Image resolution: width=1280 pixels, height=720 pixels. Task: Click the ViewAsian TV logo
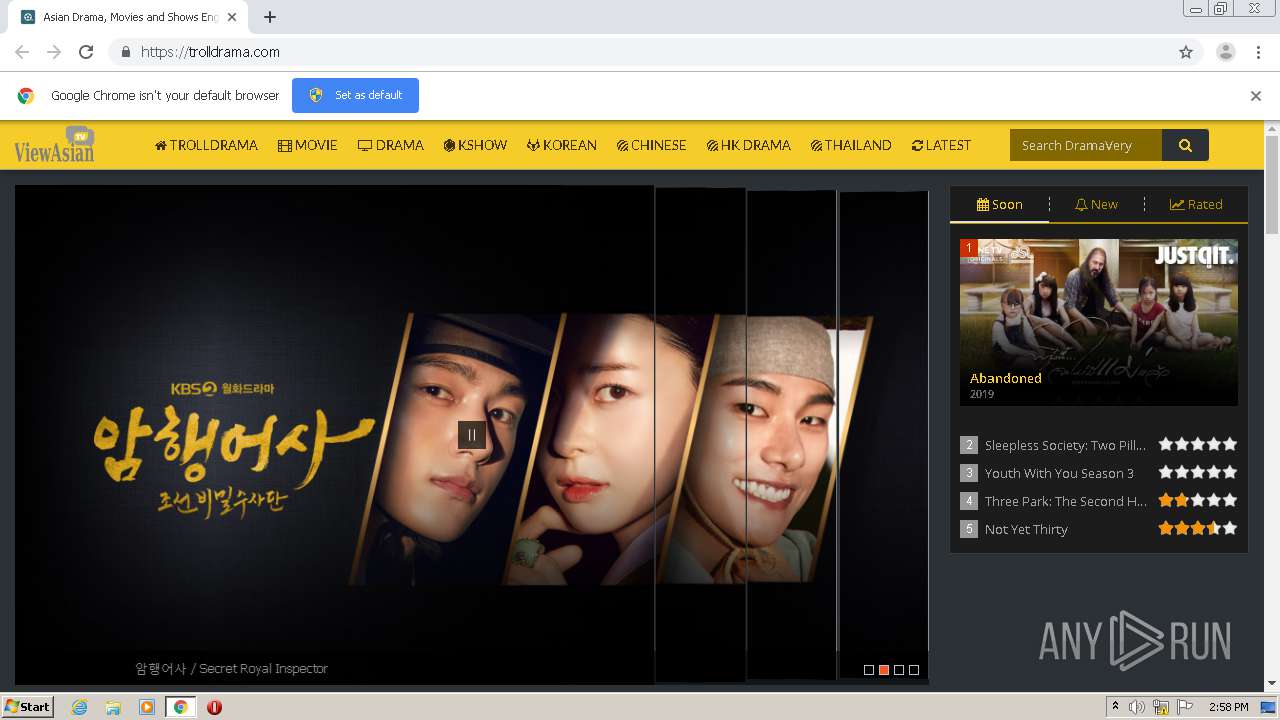[55, 145]
